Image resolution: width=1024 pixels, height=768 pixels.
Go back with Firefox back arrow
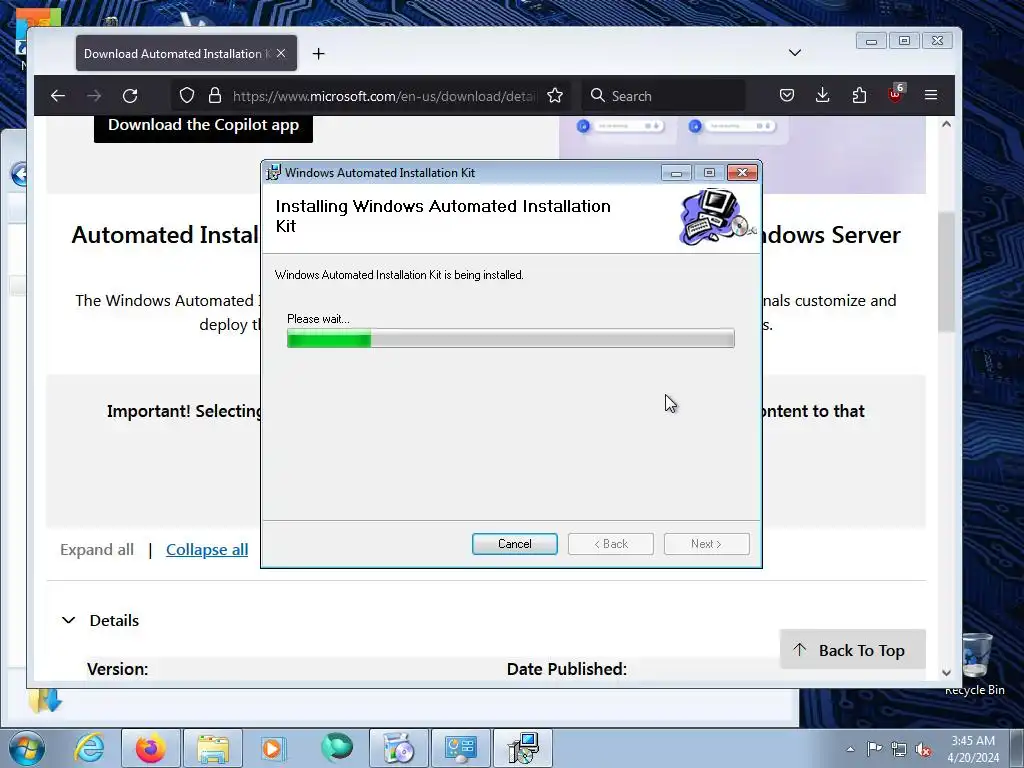coord(57,96)
